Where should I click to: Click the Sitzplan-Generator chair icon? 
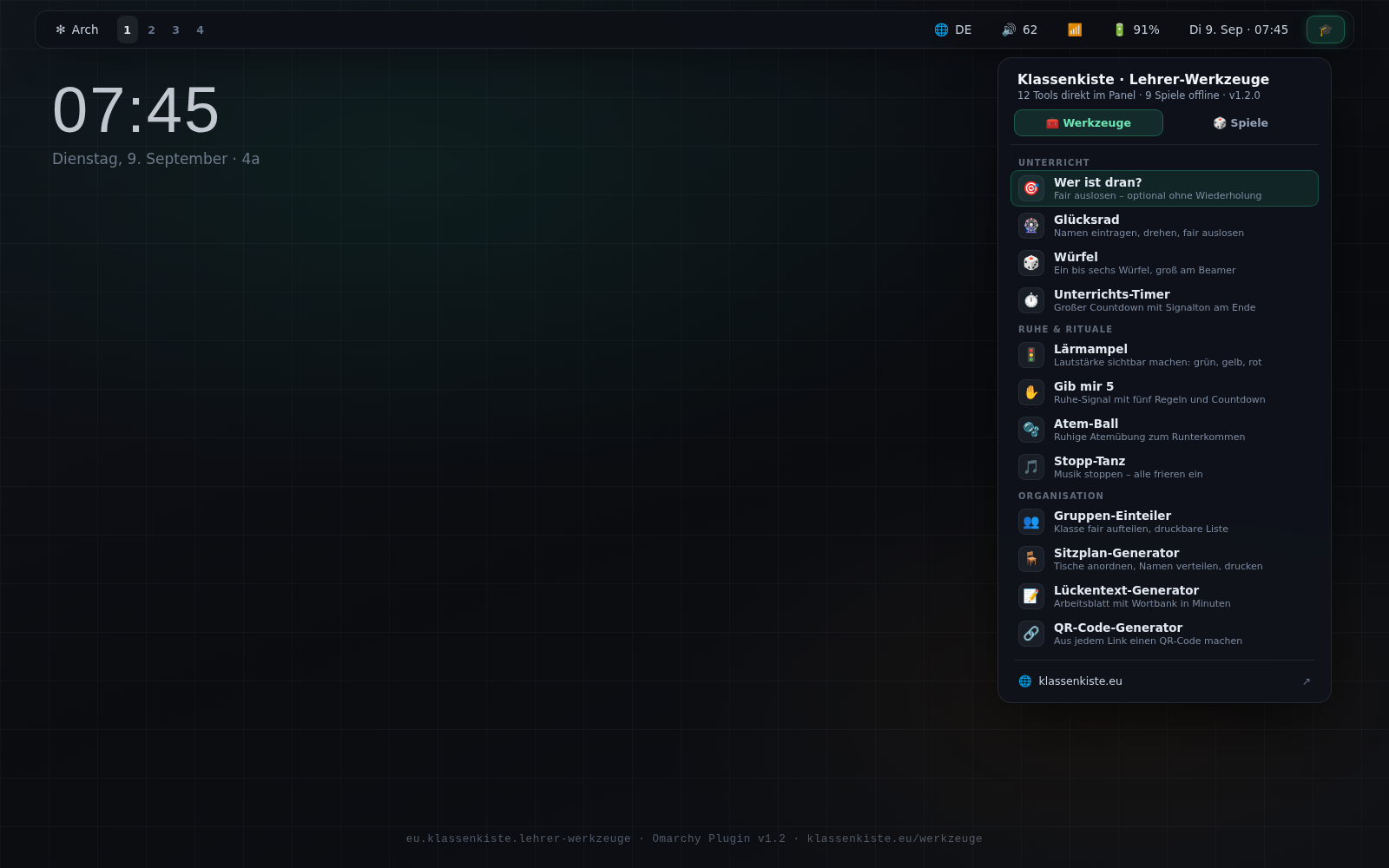(x=1031, y=559)
